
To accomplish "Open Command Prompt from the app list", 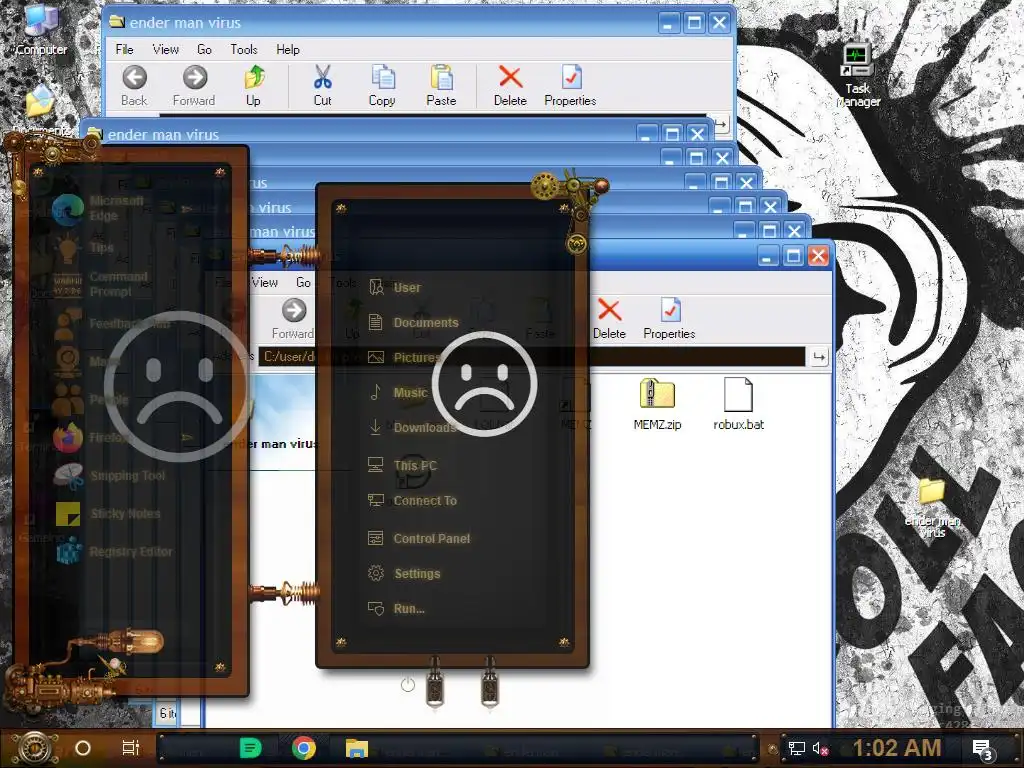I will pos(100,284).
